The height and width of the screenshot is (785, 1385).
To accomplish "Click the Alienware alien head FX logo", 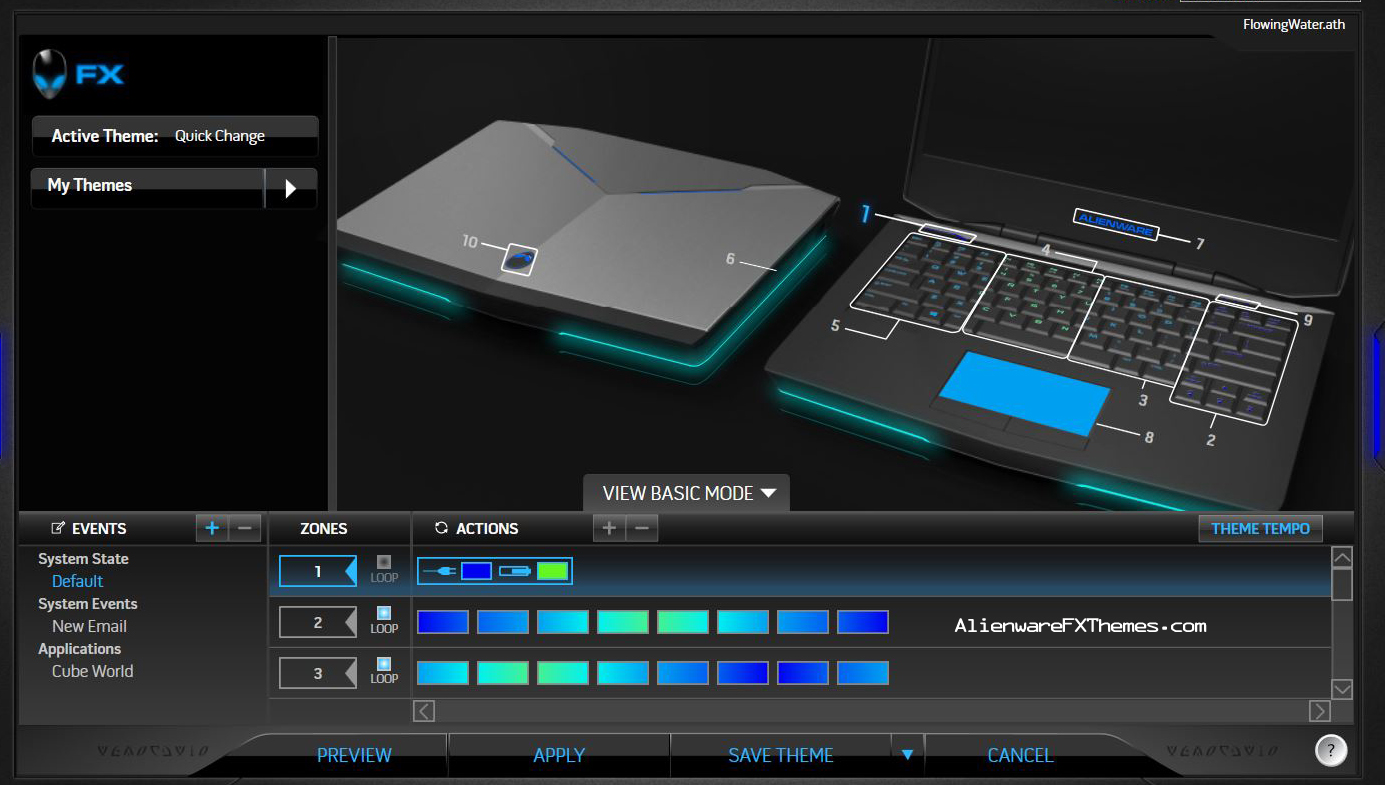I will coord(78,74).
